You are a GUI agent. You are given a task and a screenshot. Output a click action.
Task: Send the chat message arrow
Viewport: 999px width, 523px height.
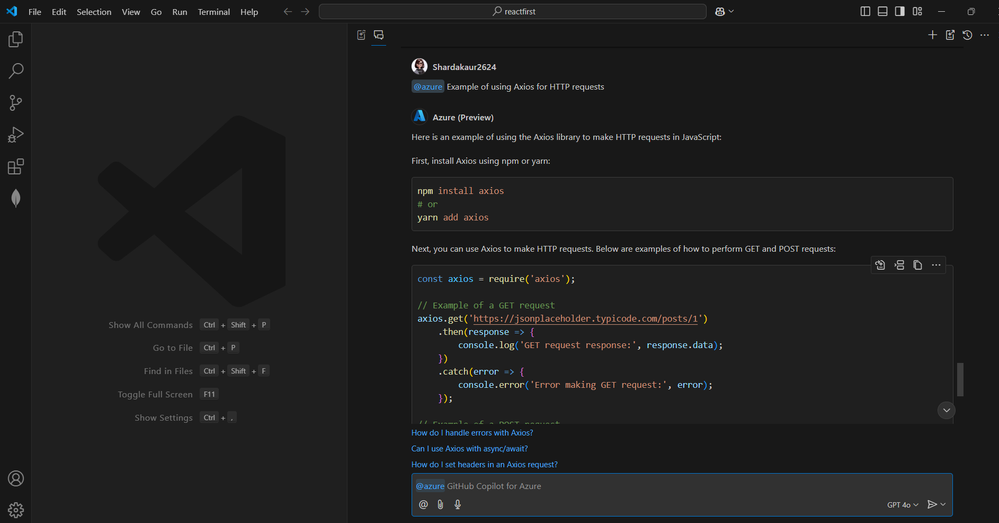[932, 505]
